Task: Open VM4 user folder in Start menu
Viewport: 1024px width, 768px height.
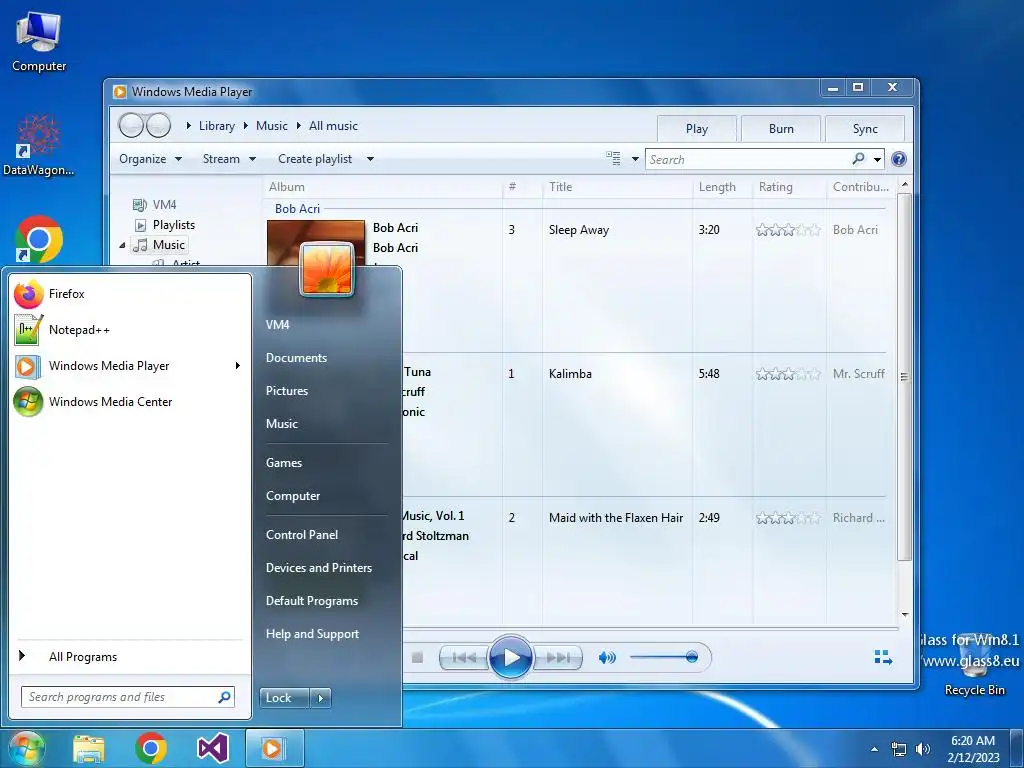Action: tap(278, 325)
